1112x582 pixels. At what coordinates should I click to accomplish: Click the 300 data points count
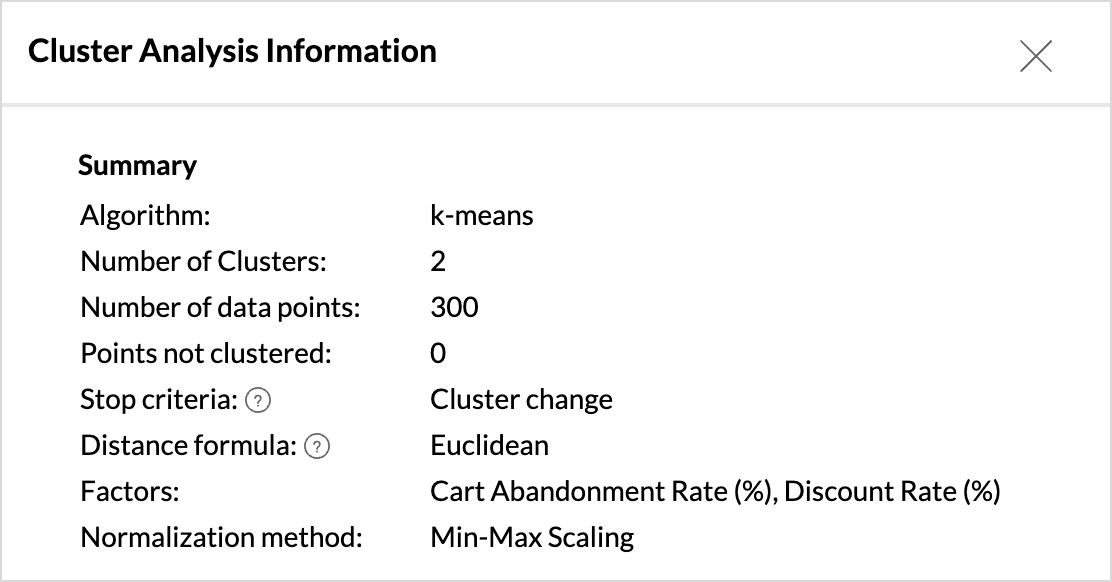455,307
